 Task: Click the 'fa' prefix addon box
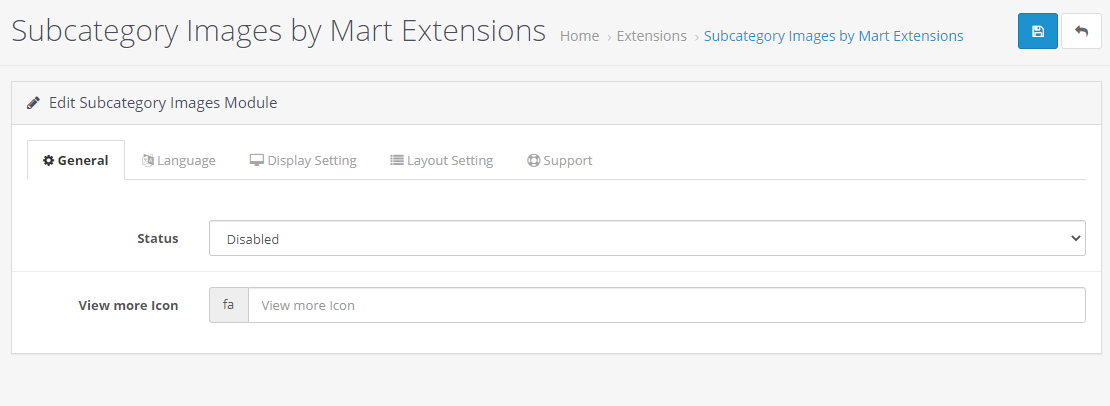click(229, 305)
